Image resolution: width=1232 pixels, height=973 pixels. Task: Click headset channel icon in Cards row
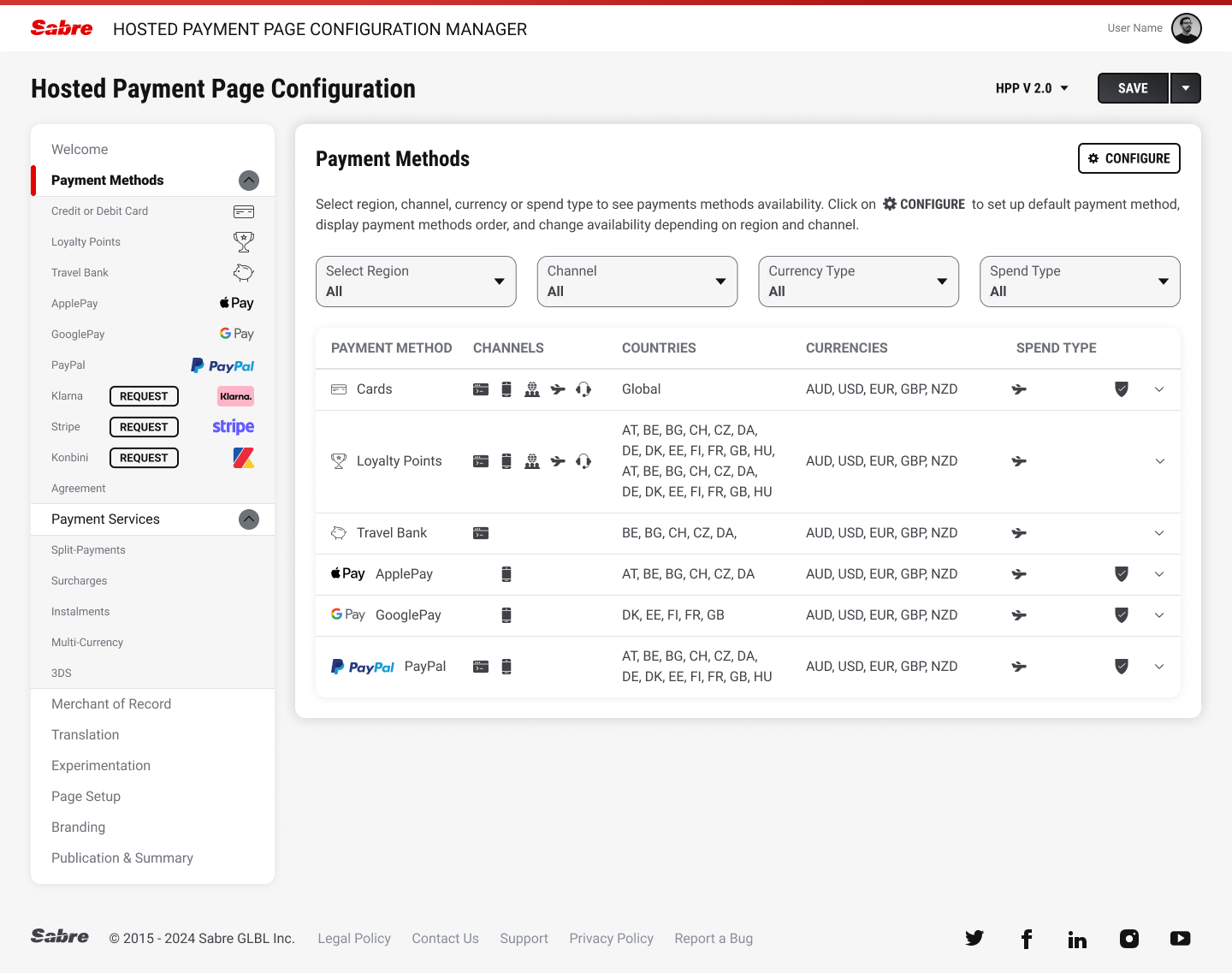[x=583, y=389]
